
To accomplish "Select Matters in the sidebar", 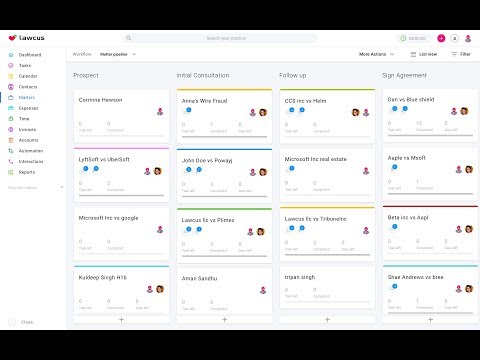I will (x=27, y=98).
